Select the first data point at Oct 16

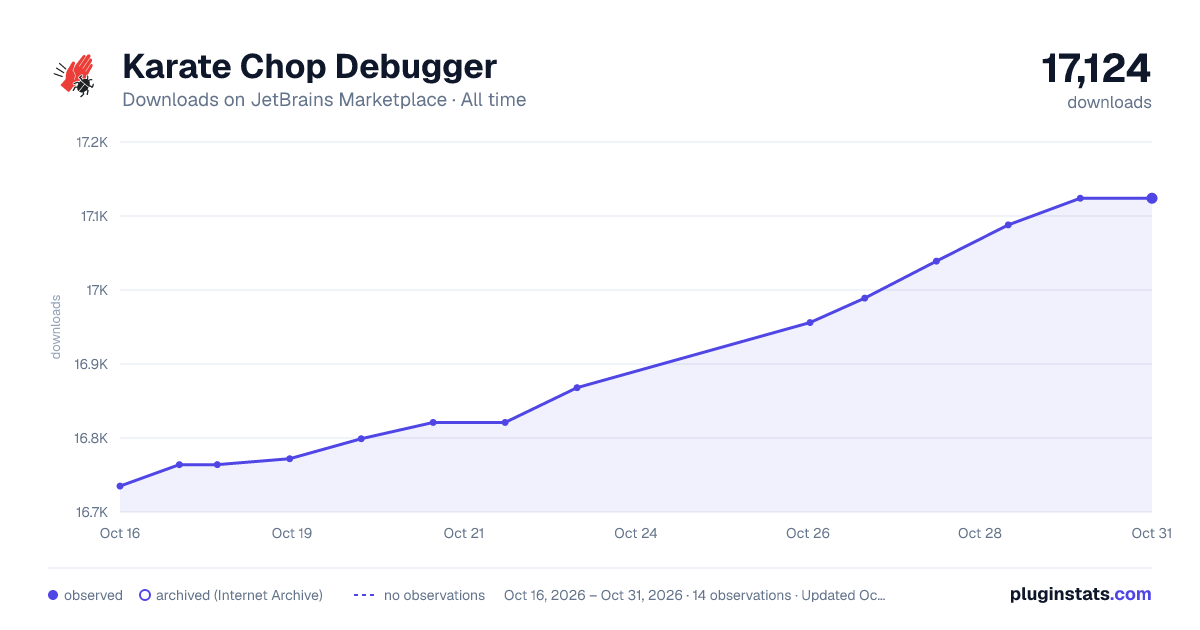(x=120, y=486)
